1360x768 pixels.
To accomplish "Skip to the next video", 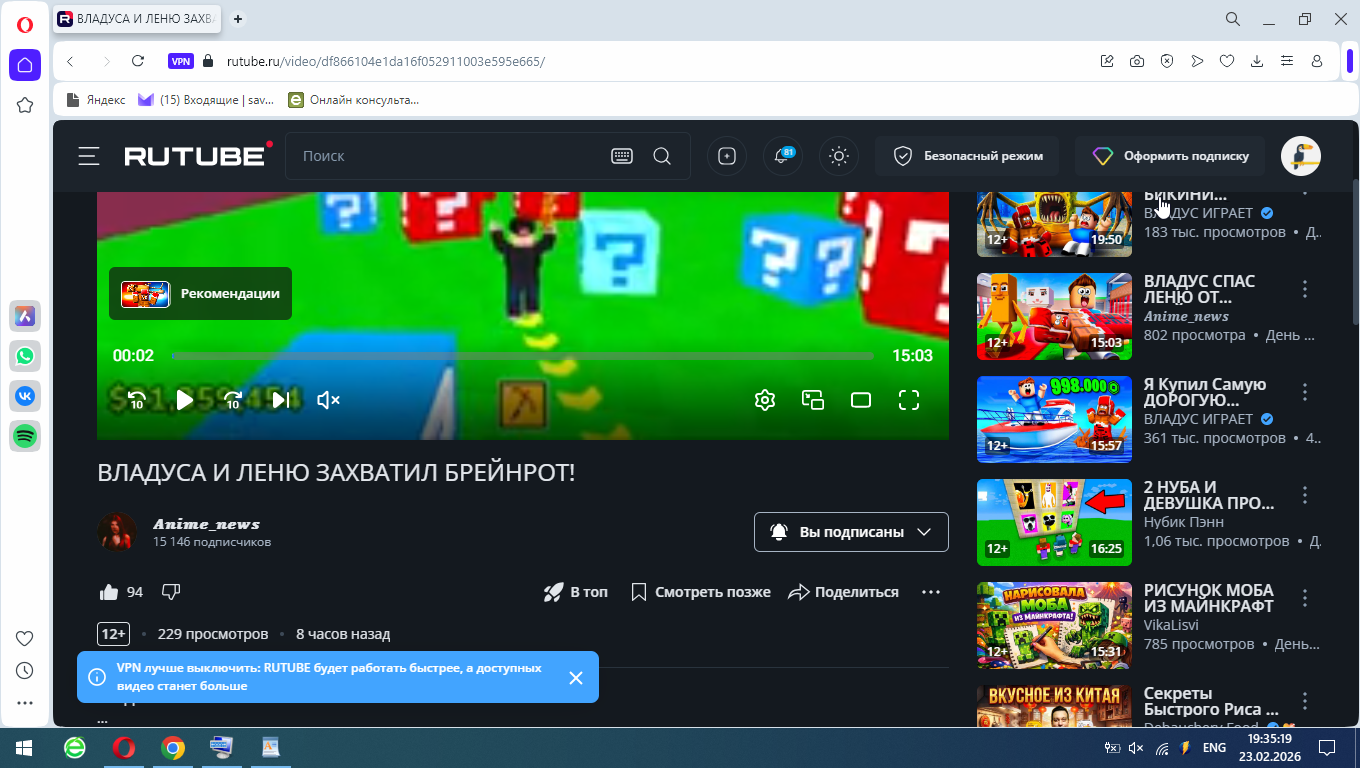I will tap(281, 400).
